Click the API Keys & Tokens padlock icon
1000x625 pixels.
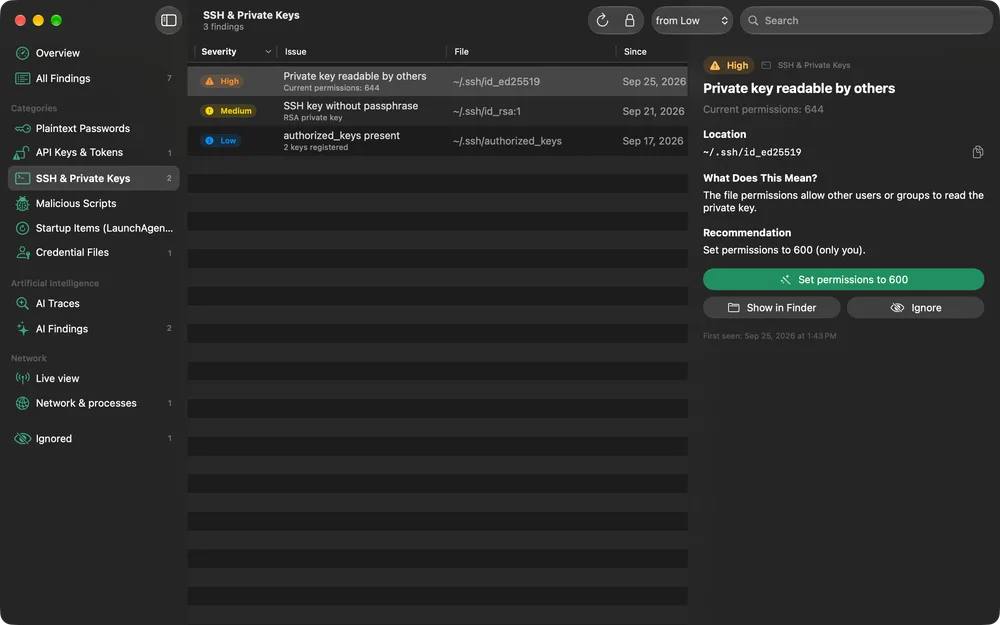(x=21, y=152)
